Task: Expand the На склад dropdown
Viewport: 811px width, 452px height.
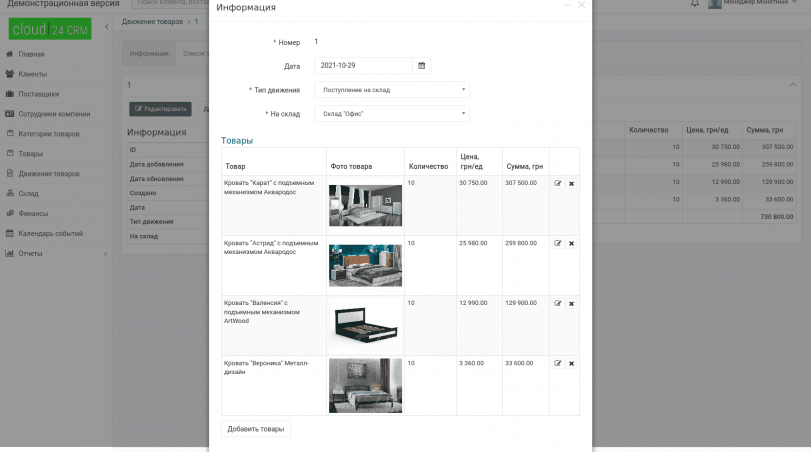Action: coord(391,114)
